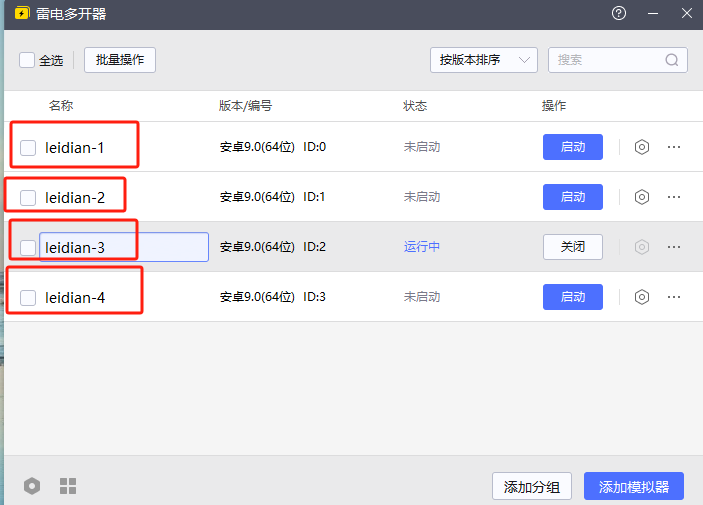Open the help question-mark icon

pyautogui.click(x=619, y=13)
